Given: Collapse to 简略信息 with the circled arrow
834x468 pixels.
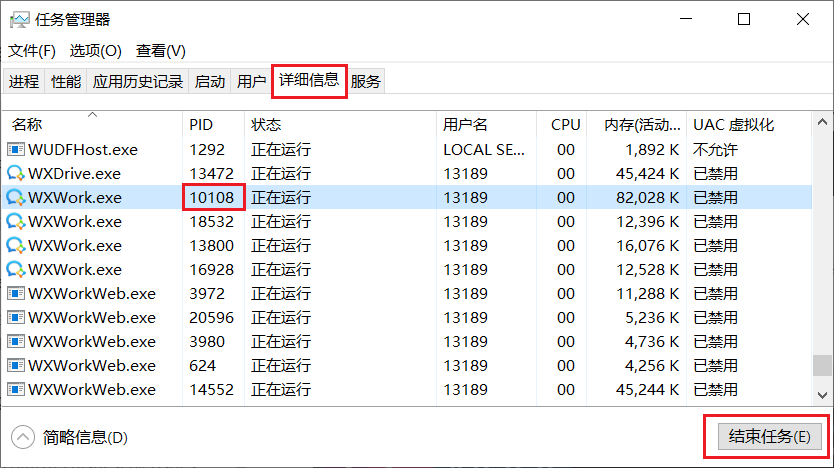Looking at the screenshot, I should (x=23, y=438).
